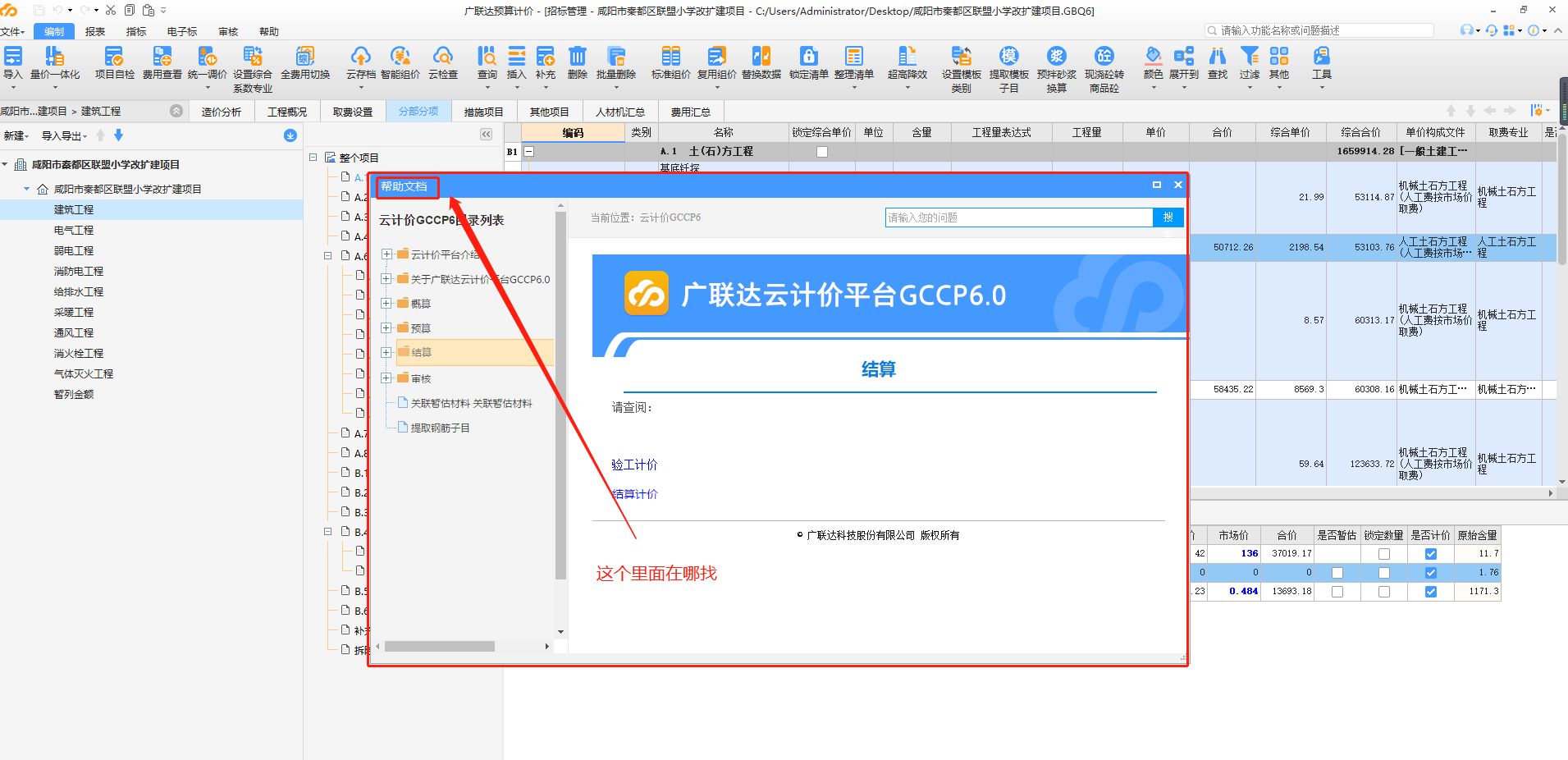The image size is (1568, 760).
Task: Open the 措施项目 tab
Action: (x=484, y=112)
